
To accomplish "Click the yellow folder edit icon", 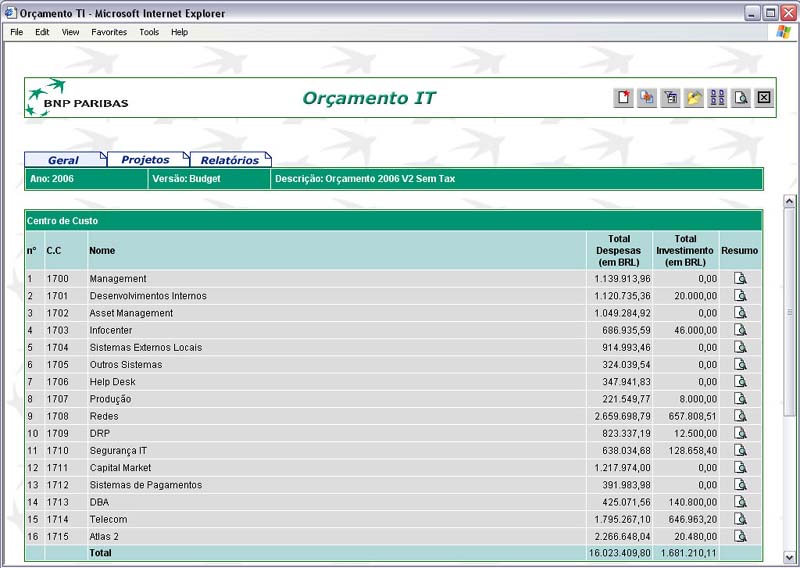I will point(694,97).
